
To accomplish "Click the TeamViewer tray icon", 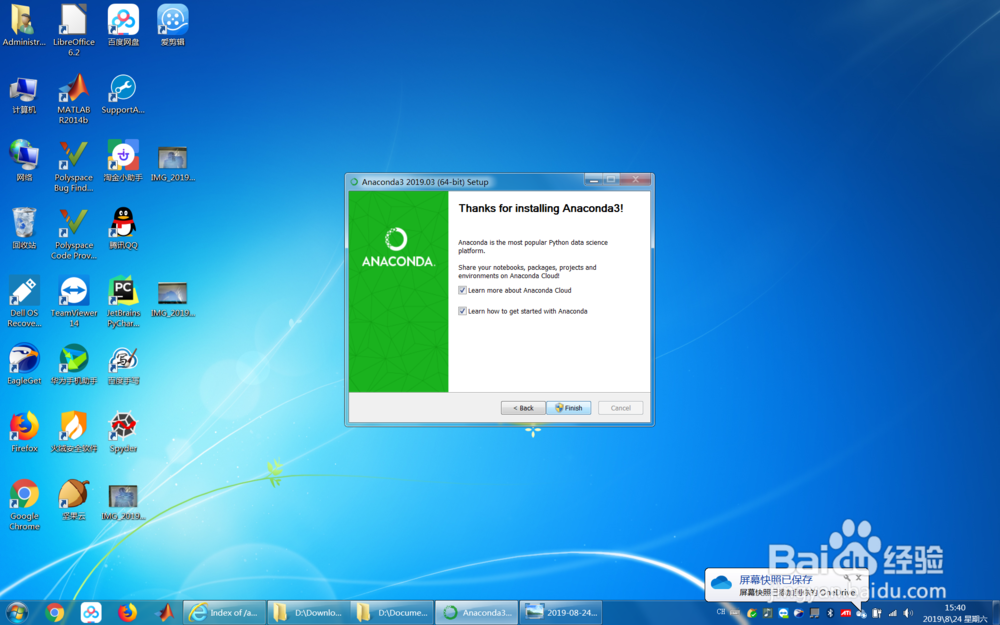I will [783, 613].
